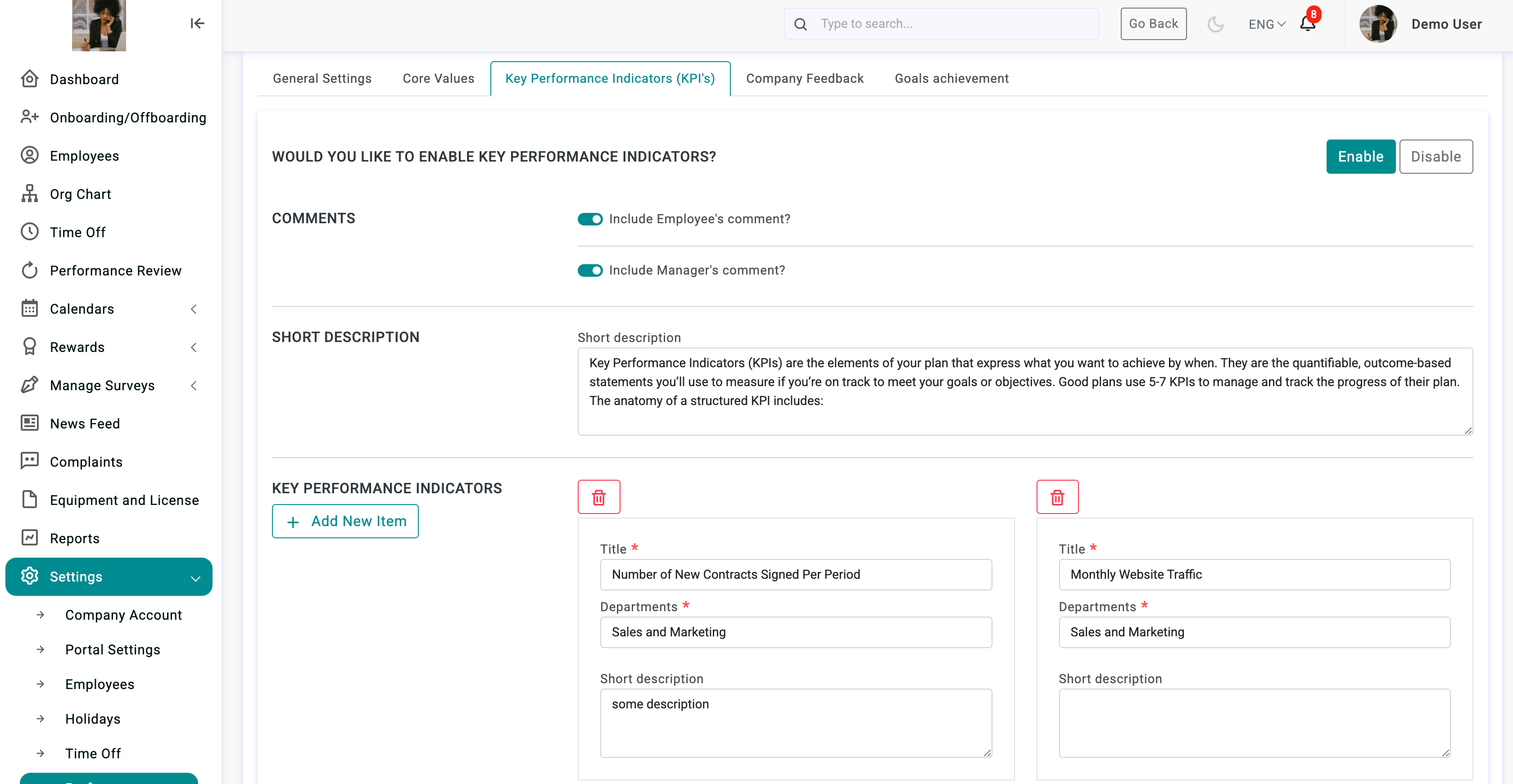
Task: Toggle Include Employee's comment switch
Action: 590,219
